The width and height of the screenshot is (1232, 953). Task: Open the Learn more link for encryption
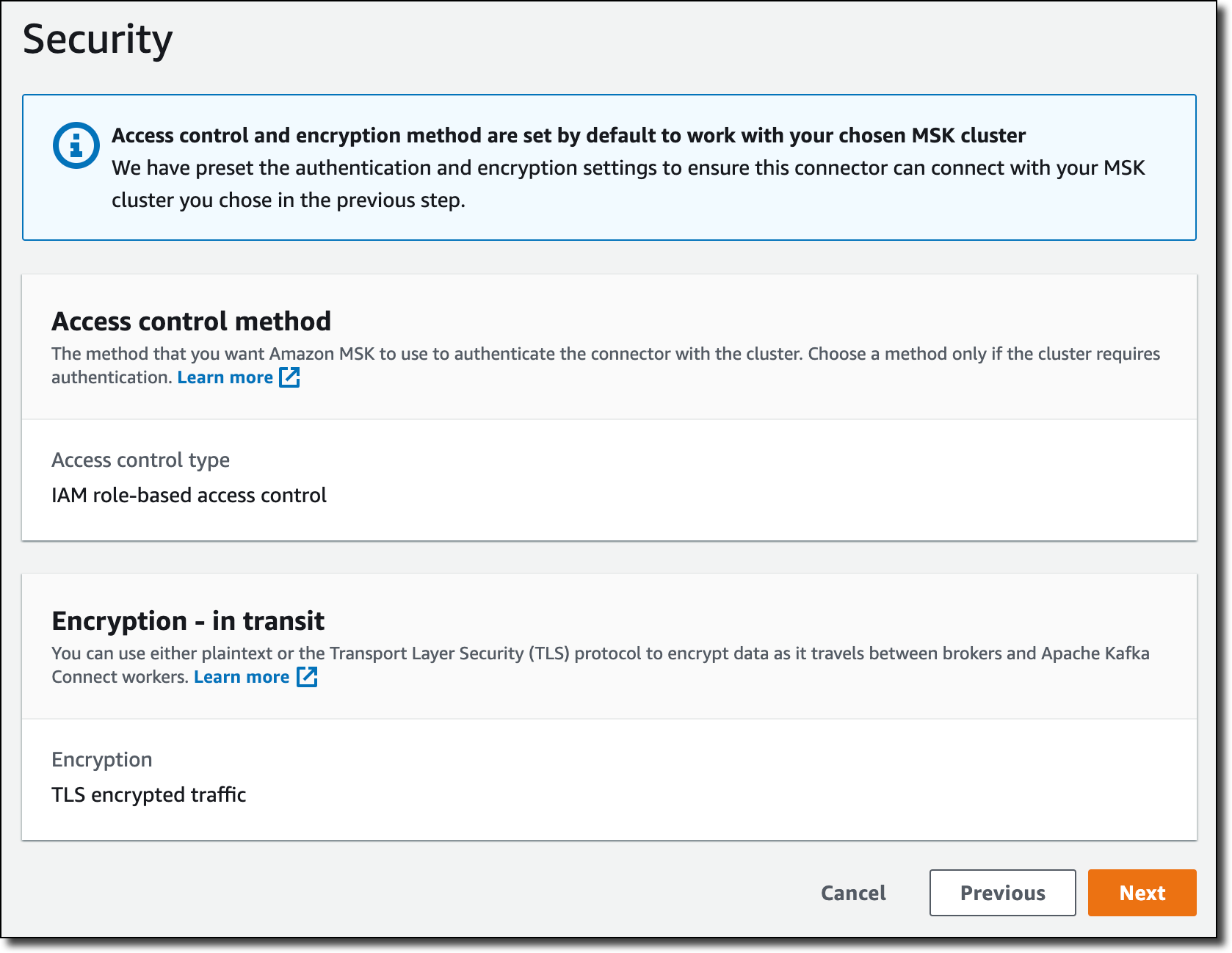[x=242, y=677]
